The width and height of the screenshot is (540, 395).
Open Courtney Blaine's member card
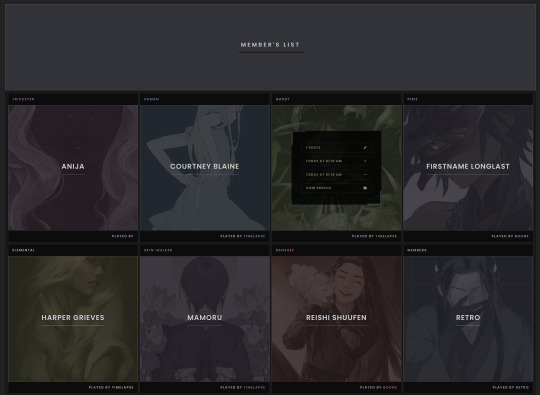tap(205, 168)
